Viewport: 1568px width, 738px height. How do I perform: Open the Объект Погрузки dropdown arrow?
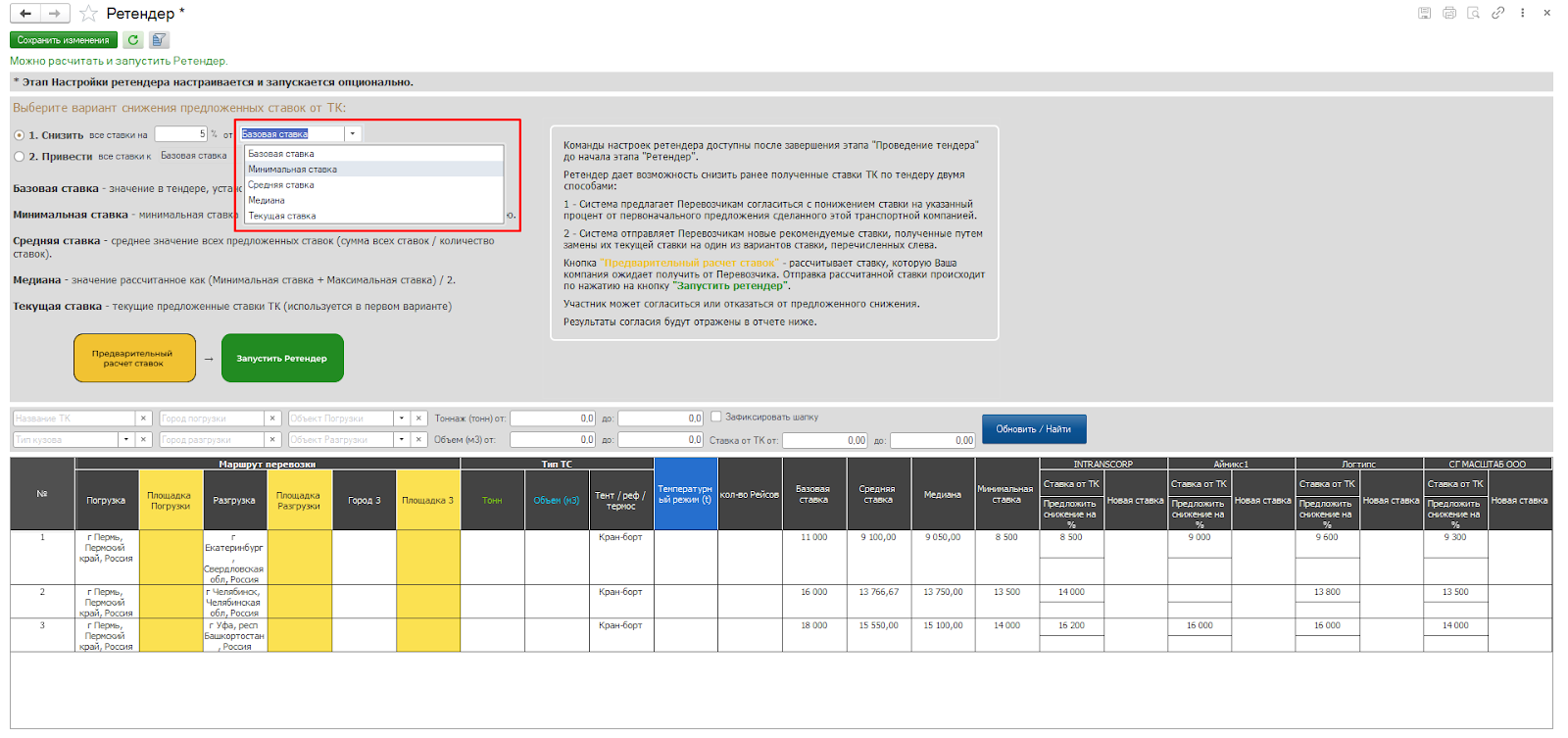click(x=401, y=418)
